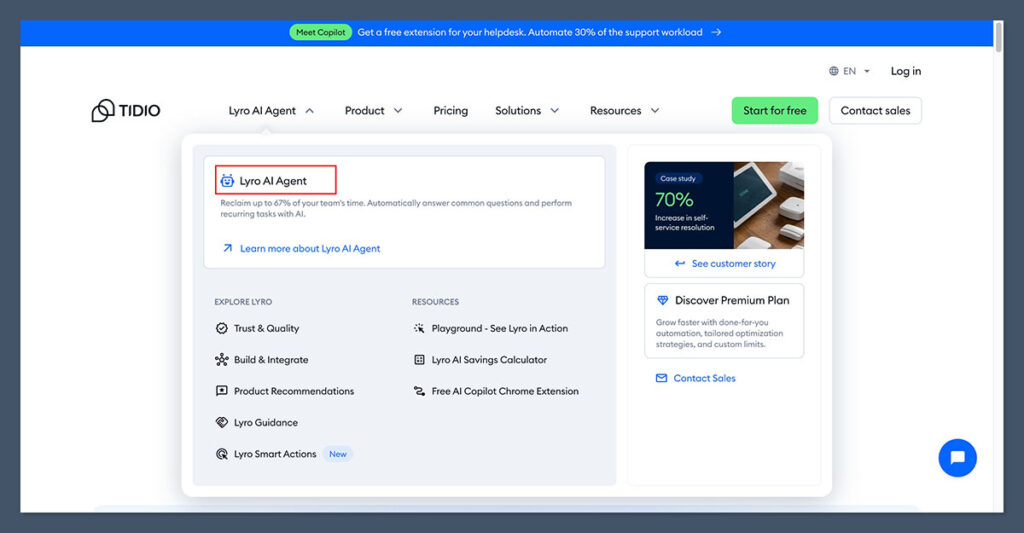Click the Tidio logo icon
Screen dimensions: 1024x533
pyautogui.click(x=103, y=111)
